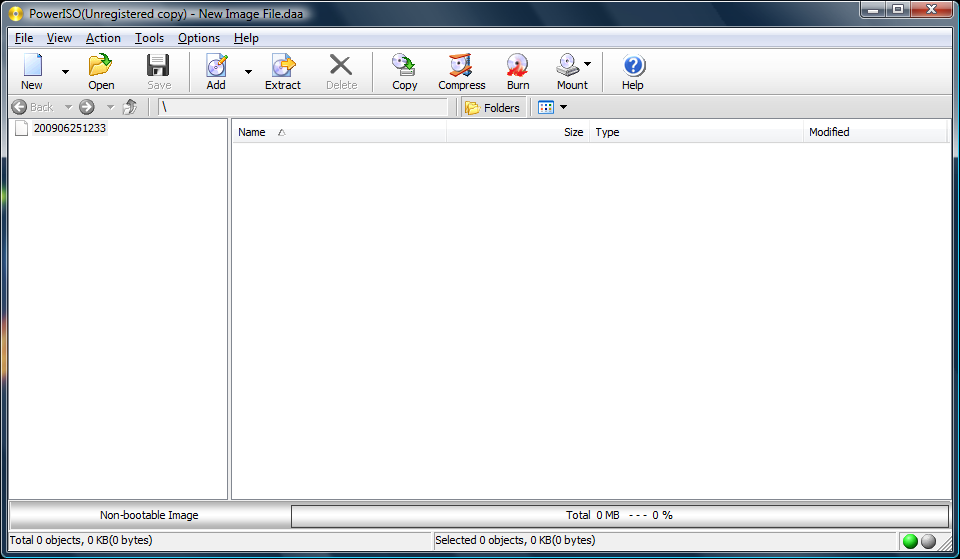Click the Up one level icon
Viewport: 960px width, 559px height.
coord(130,107)
